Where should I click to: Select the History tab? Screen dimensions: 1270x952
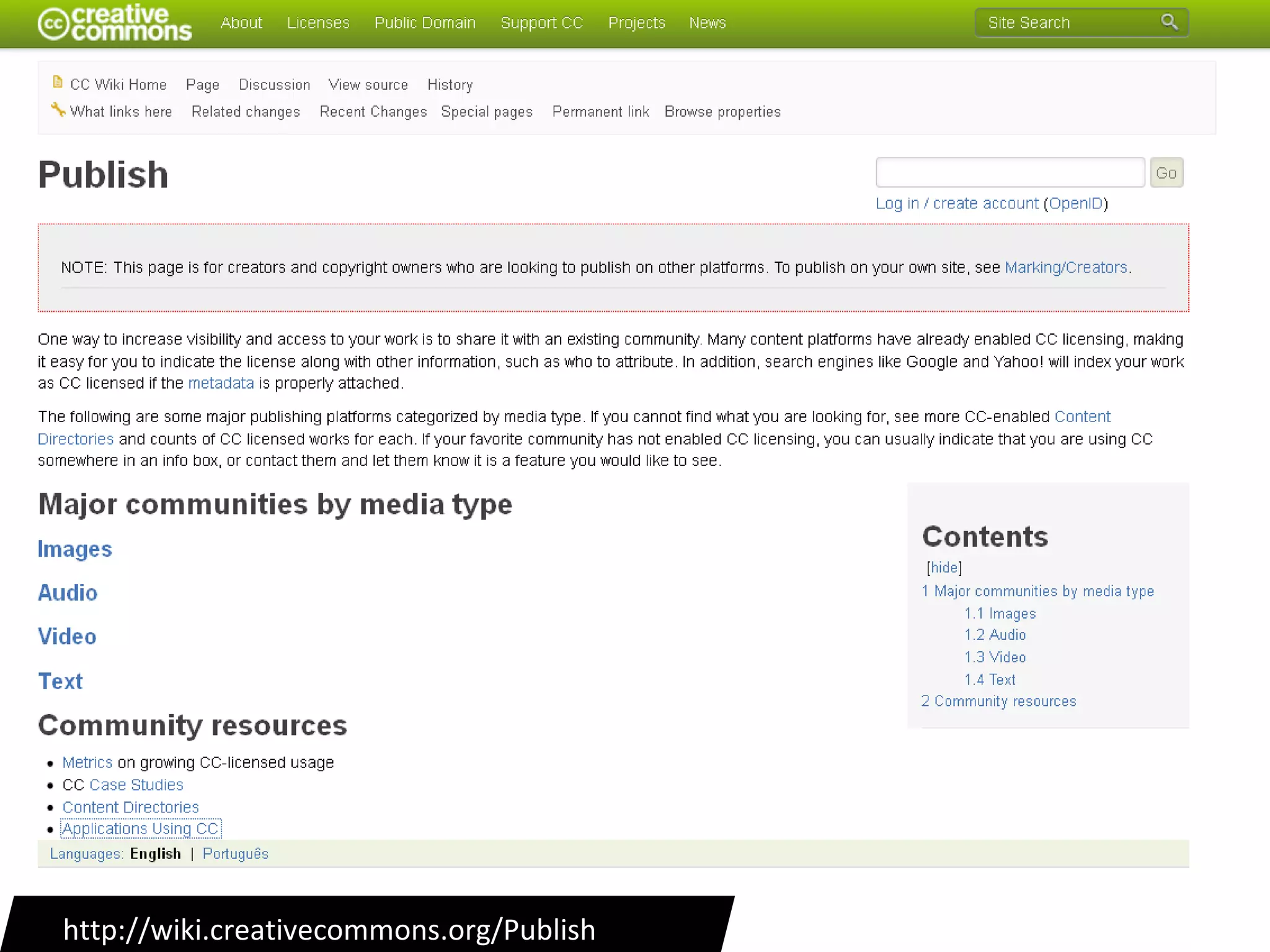[450, 85]
